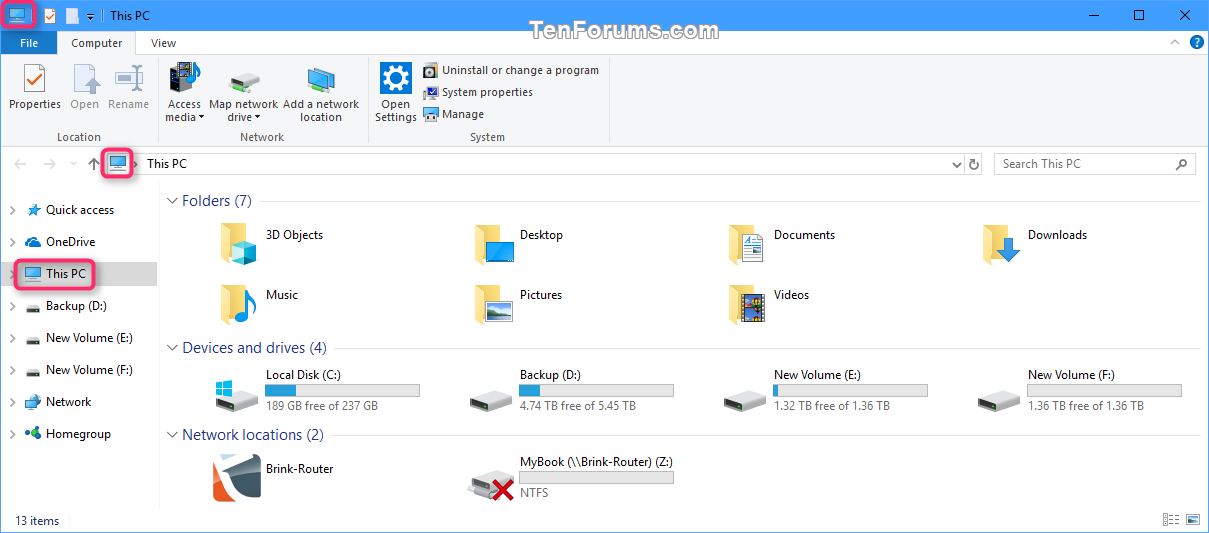
Task: Click Uninstall or change a program
Action: pos(511,70)
